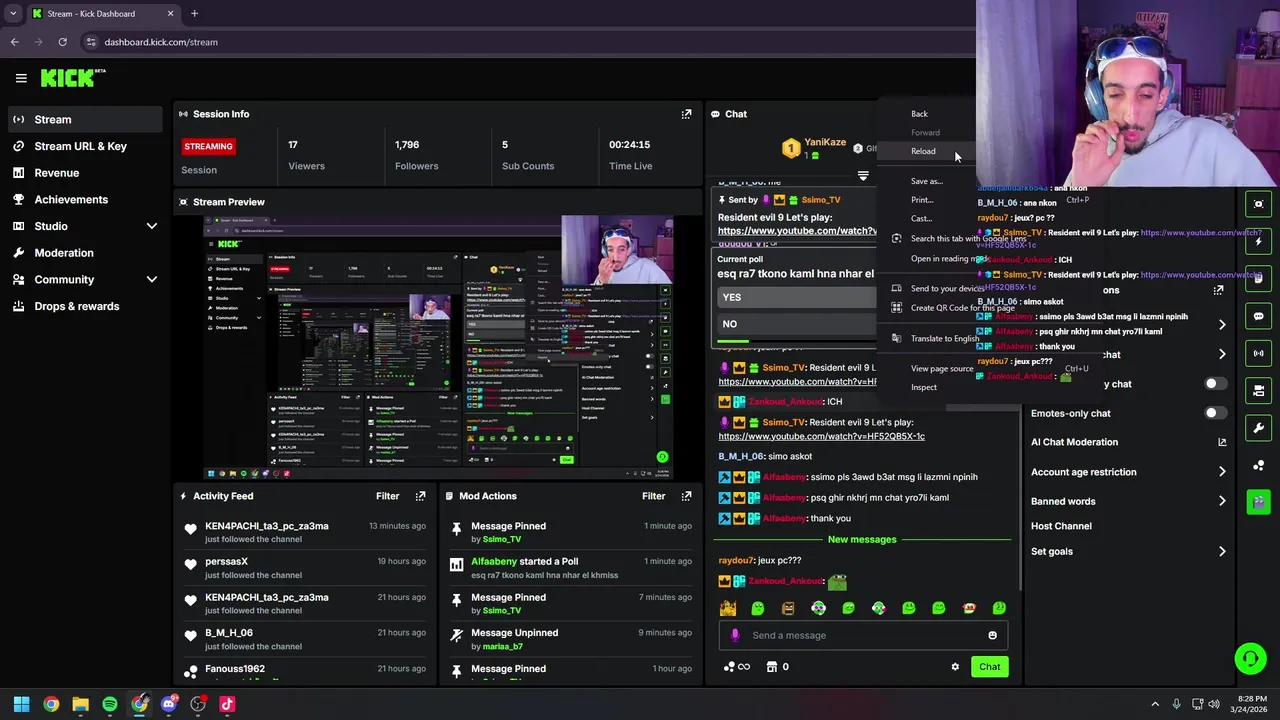The image size is (1280, 720).
Task: Click the king emote in the emote row
Action: coord(728,608)
